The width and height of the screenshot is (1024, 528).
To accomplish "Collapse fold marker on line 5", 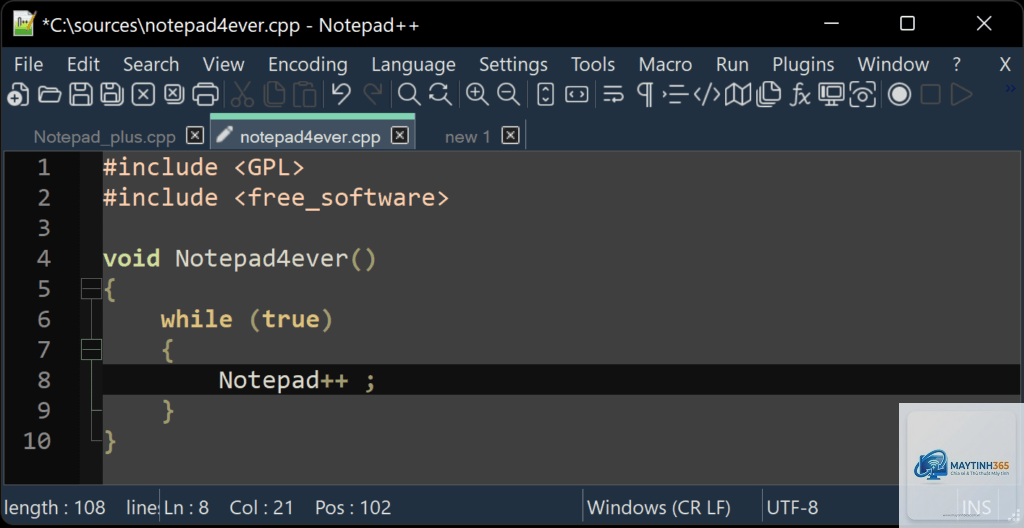I will 91,288.
